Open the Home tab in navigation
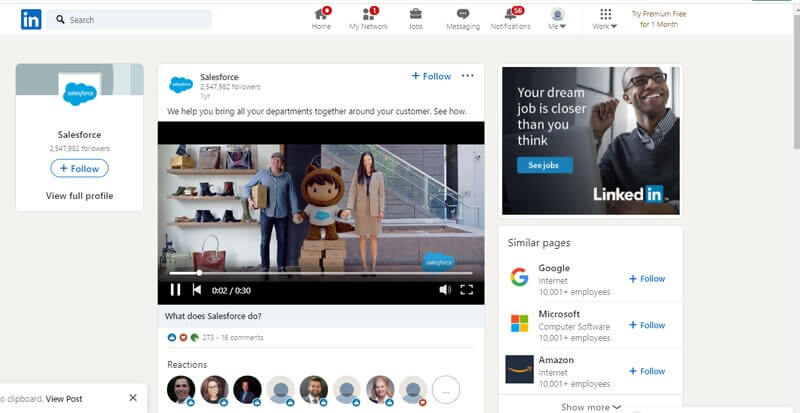The image size is (800, 413). pyautogui.click(x=321, y=19)
